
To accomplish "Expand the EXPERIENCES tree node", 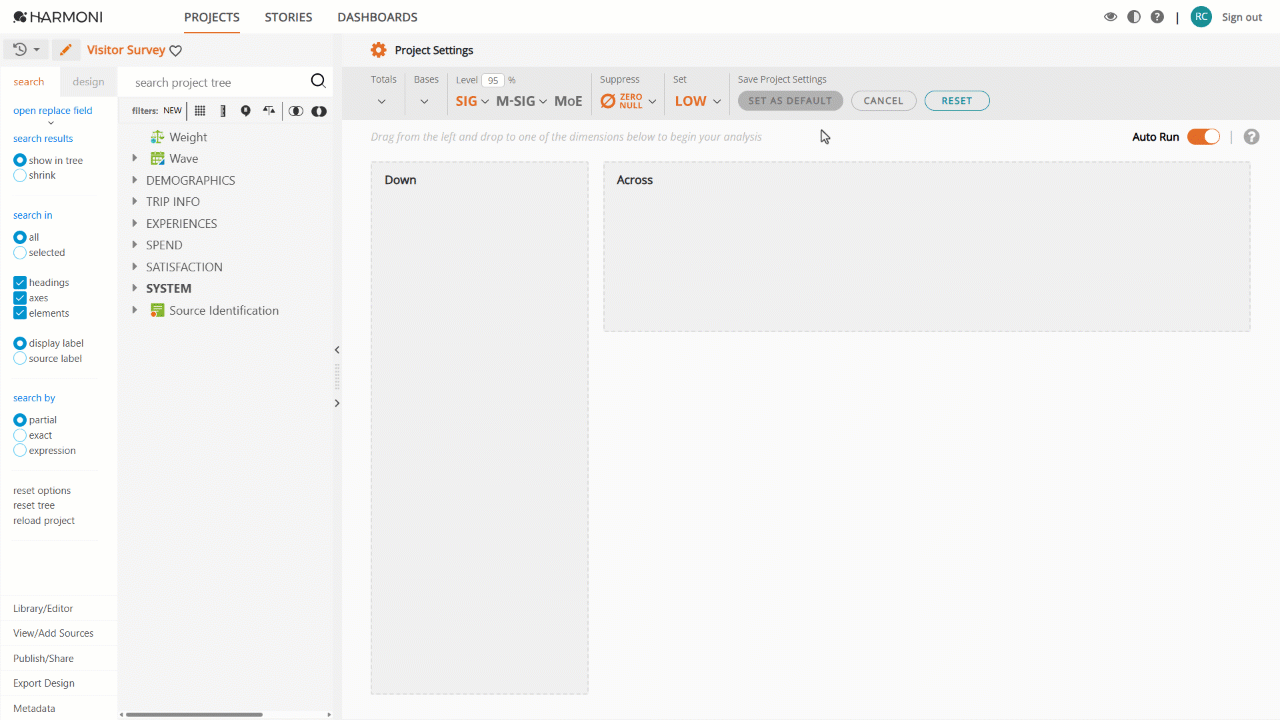I will tap(135, 223).
